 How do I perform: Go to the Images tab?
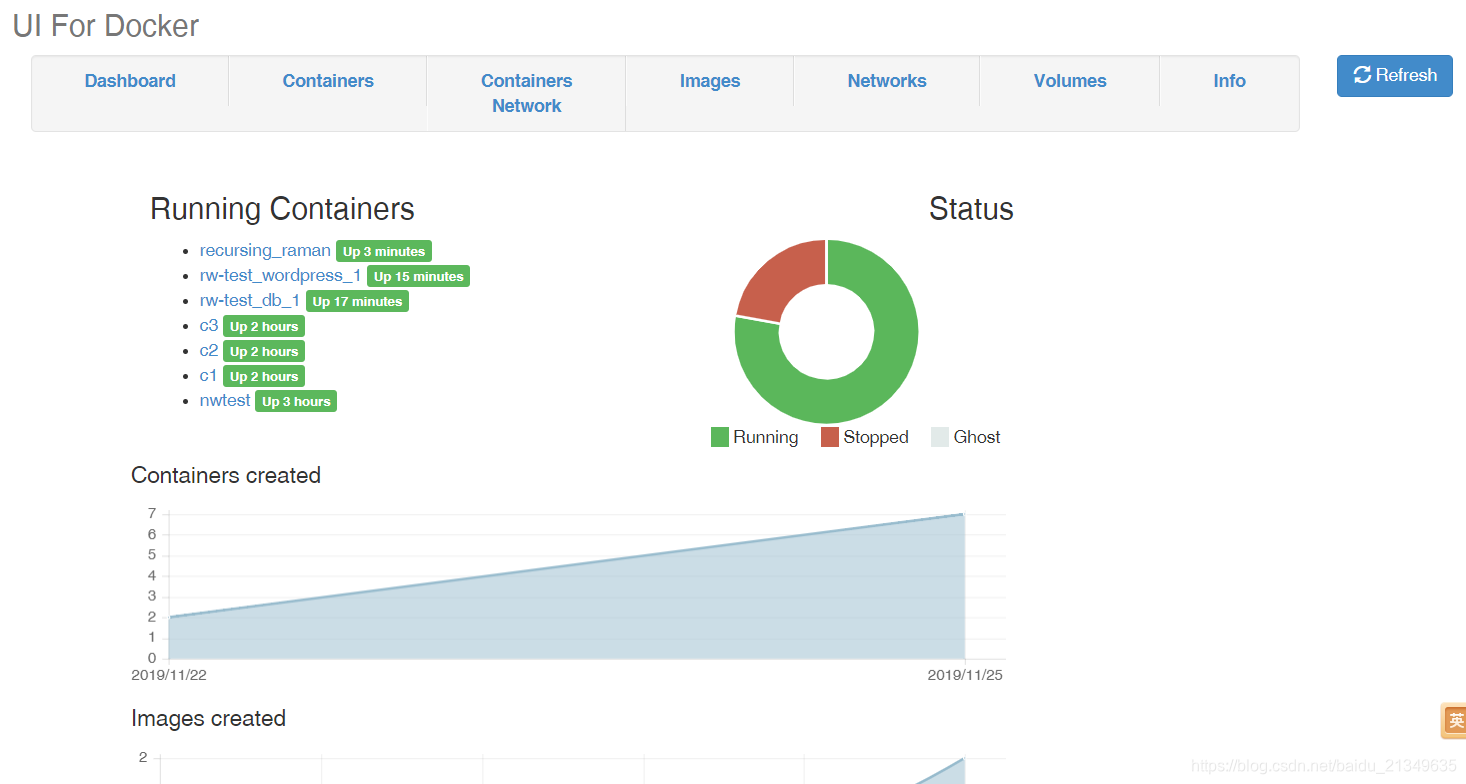[710, 81]
